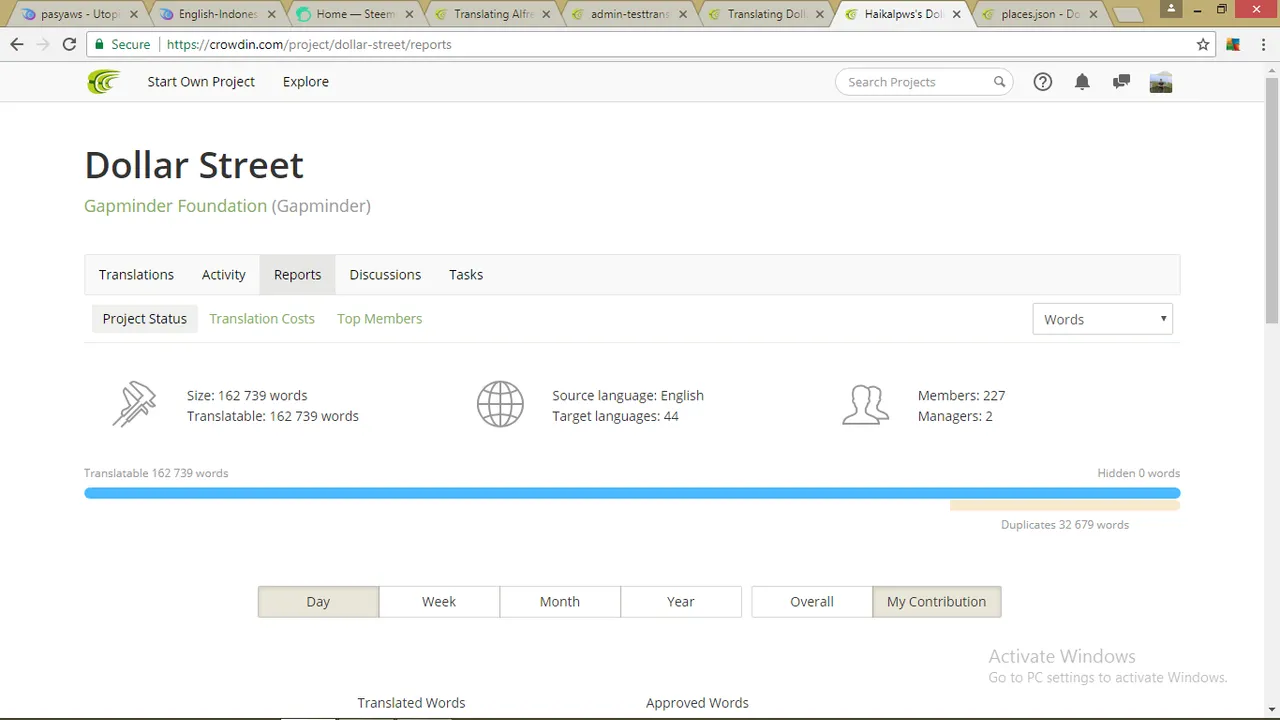1280x720 pixels.
Task: Open the Words unit dropdown
Action: 1102,319
